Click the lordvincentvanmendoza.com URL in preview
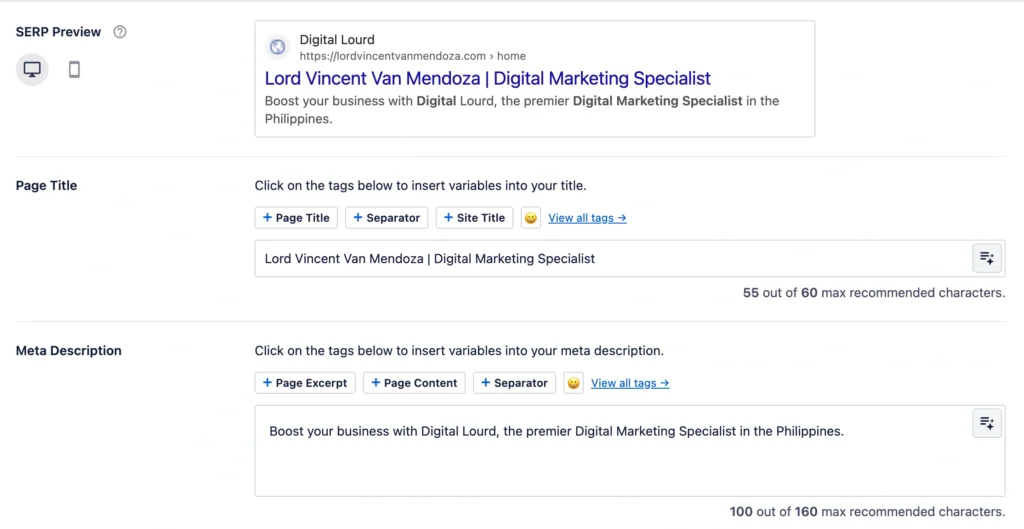Image resolution: width=1024 pixels, height=529 pixels. pos(413,56)
